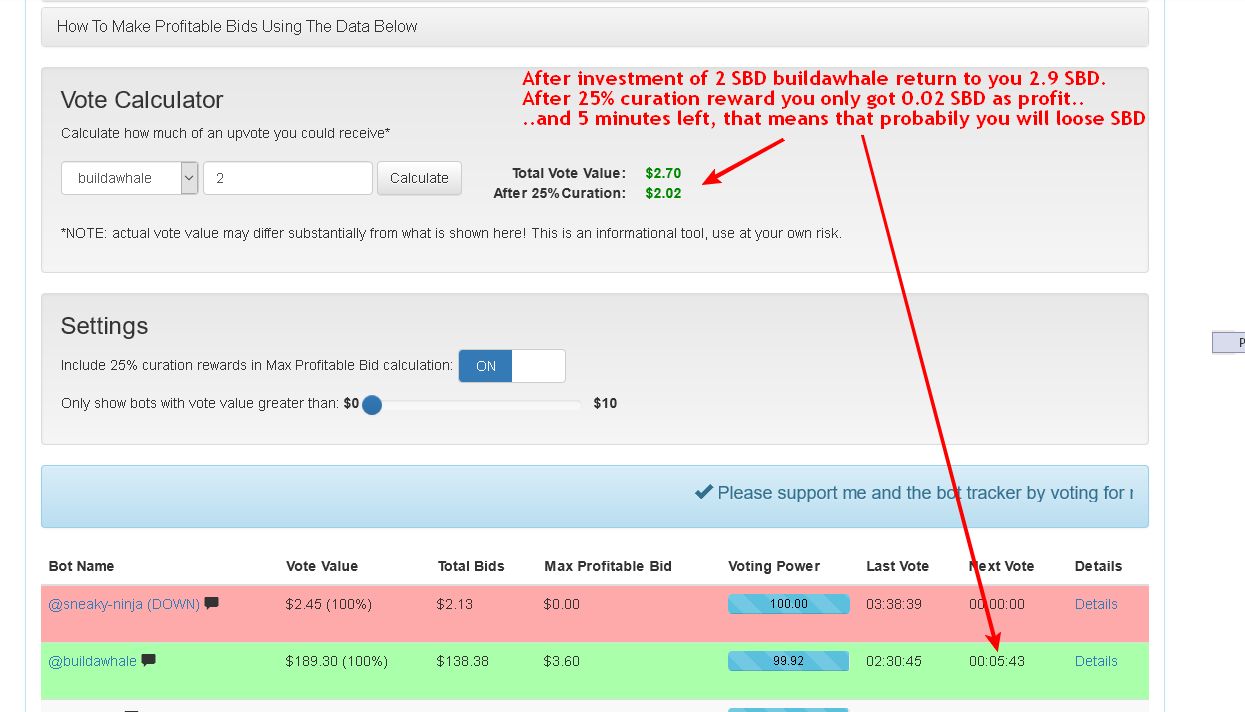The image size is (1245, 712).
Task: Click the 00:05:43 next vote time
Action: [x=997, y=661]
